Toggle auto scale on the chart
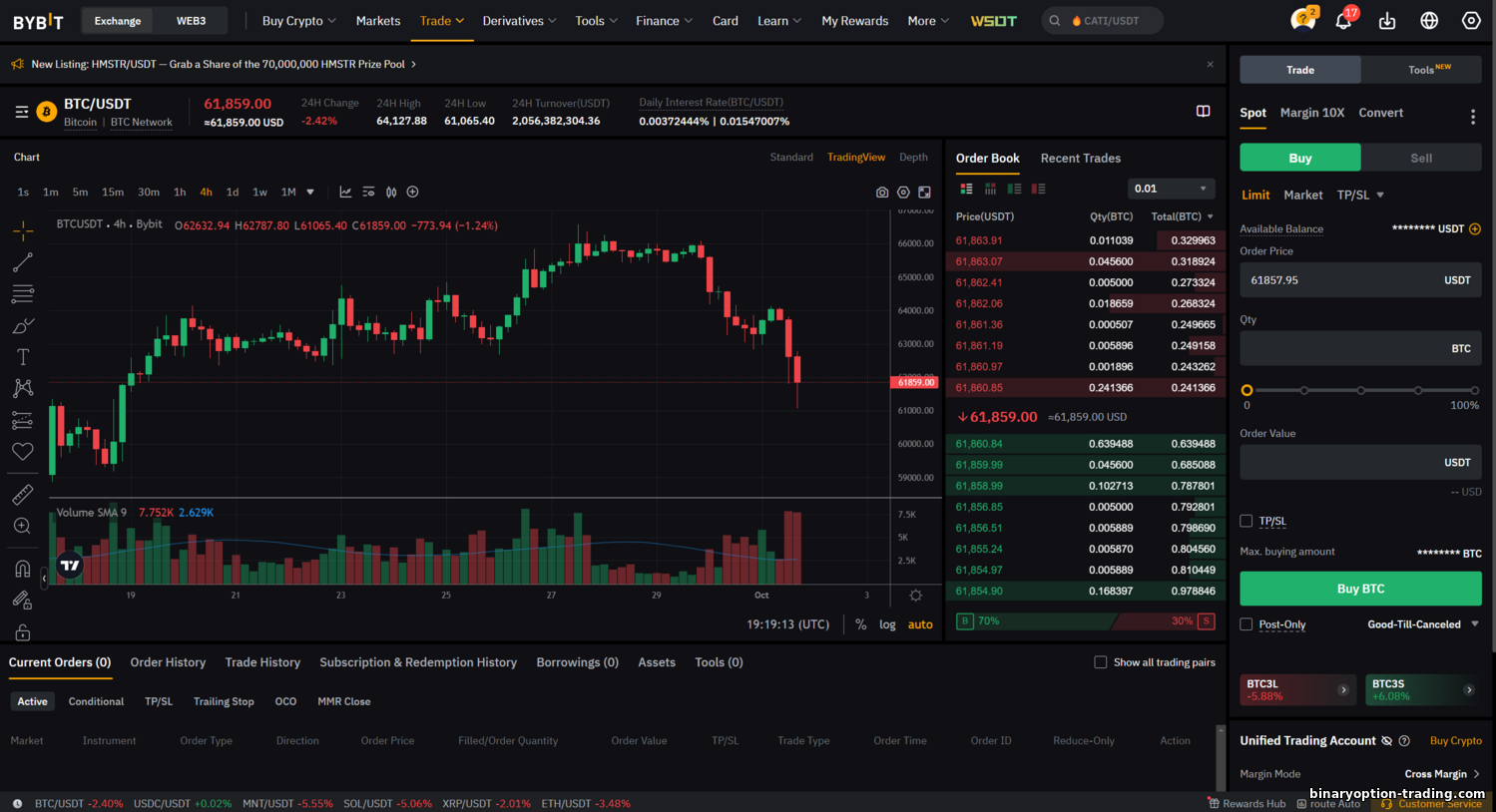The image size is (1496, 812). coord(920,624)
